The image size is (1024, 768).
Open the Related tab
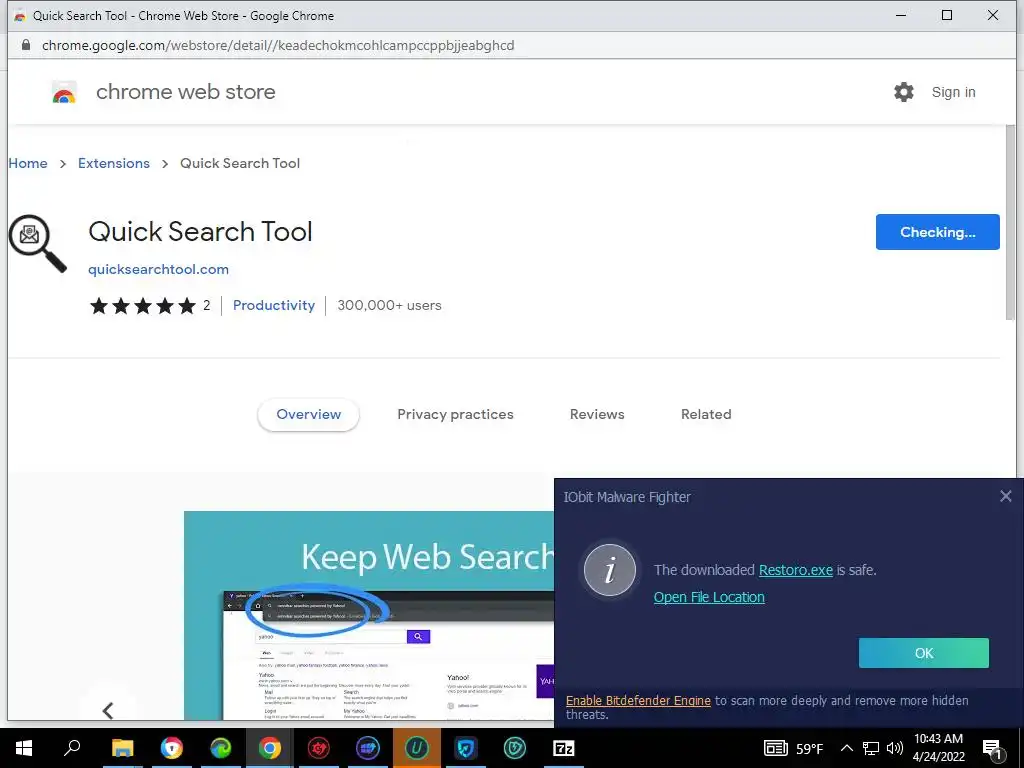tap(706, 414)
